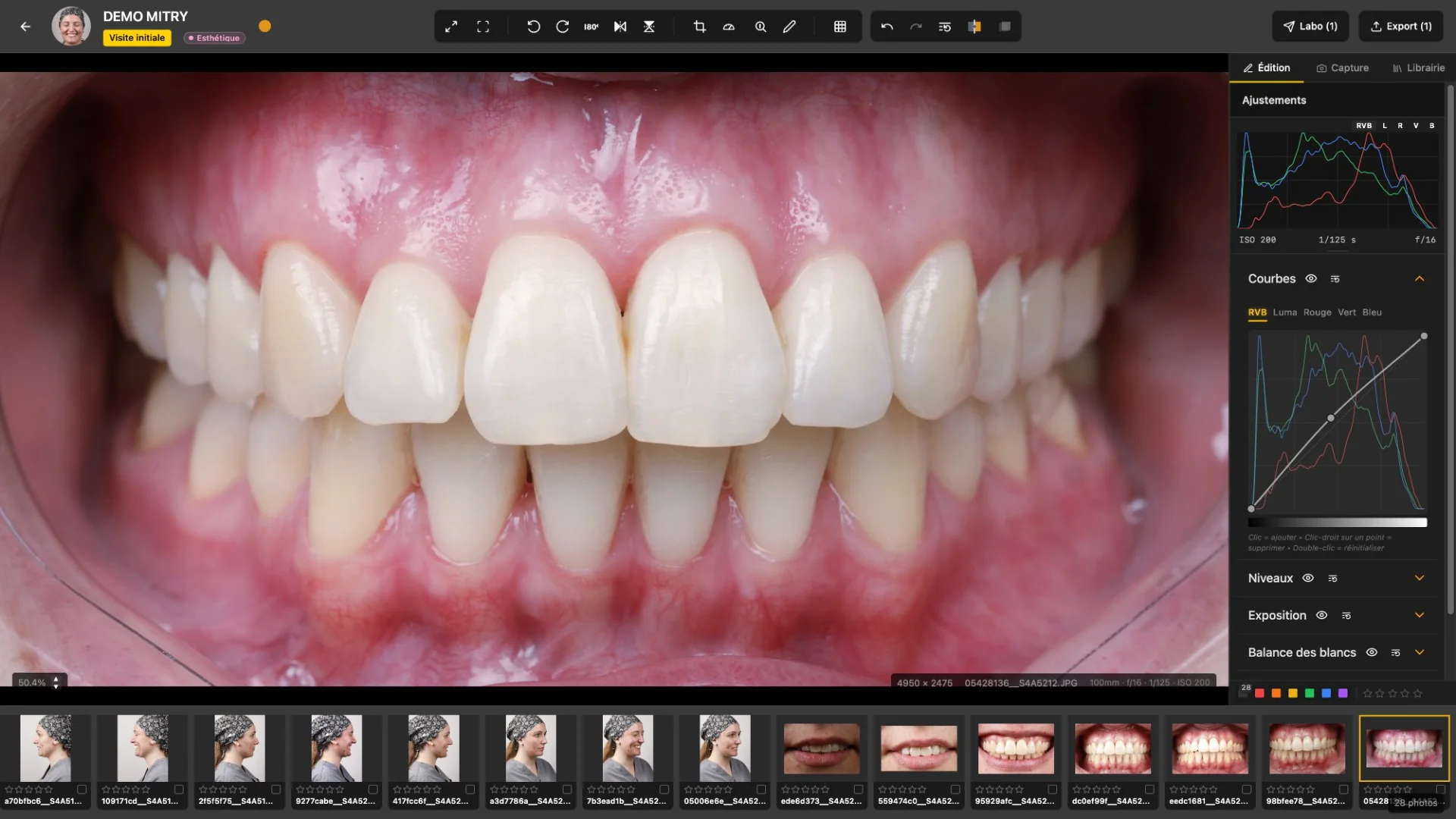Select the purple color label
1456x819 pixels.
click(x=1343, y=693)
